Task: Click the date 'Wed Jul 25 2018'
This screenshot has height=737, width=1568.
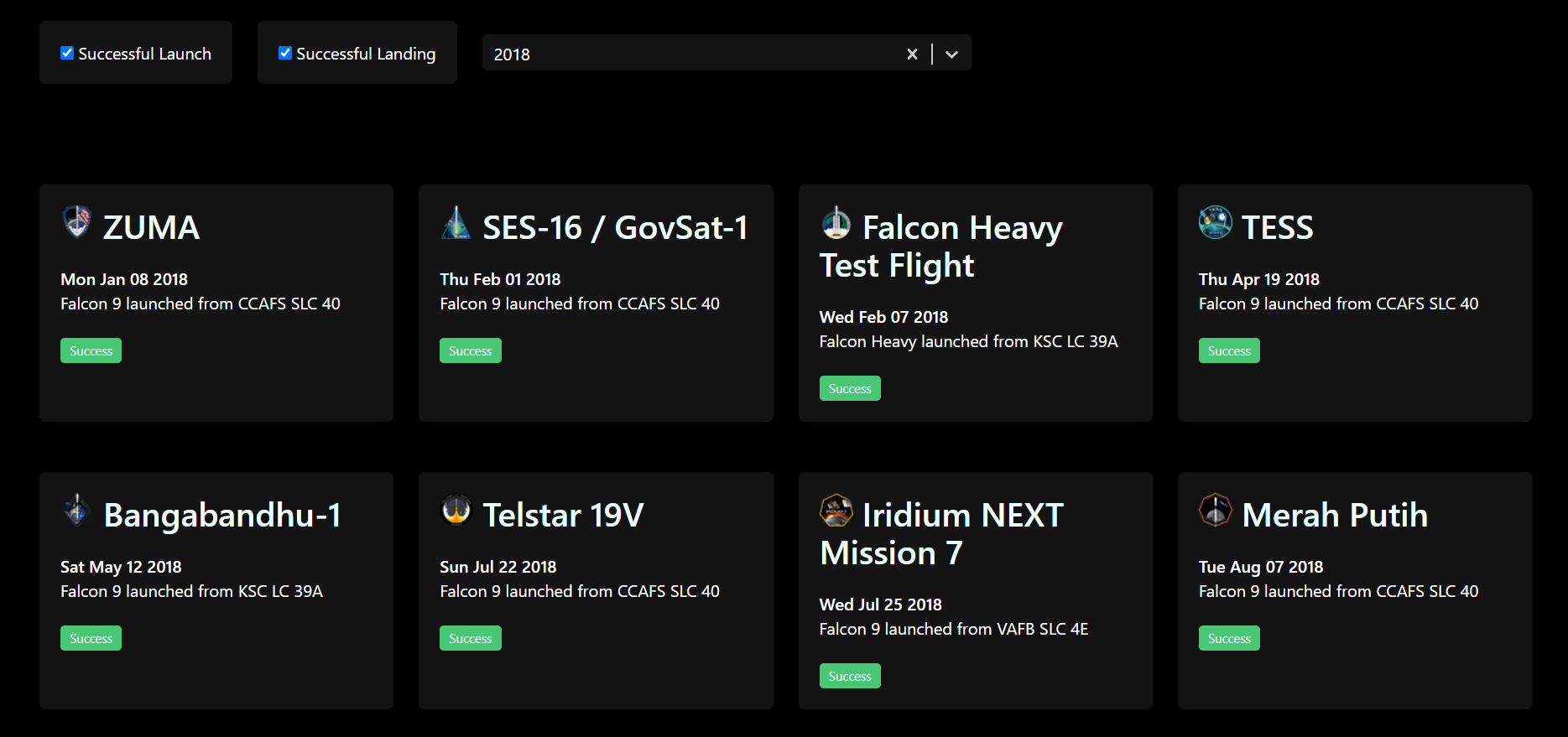Action: (x=880, y=605)
